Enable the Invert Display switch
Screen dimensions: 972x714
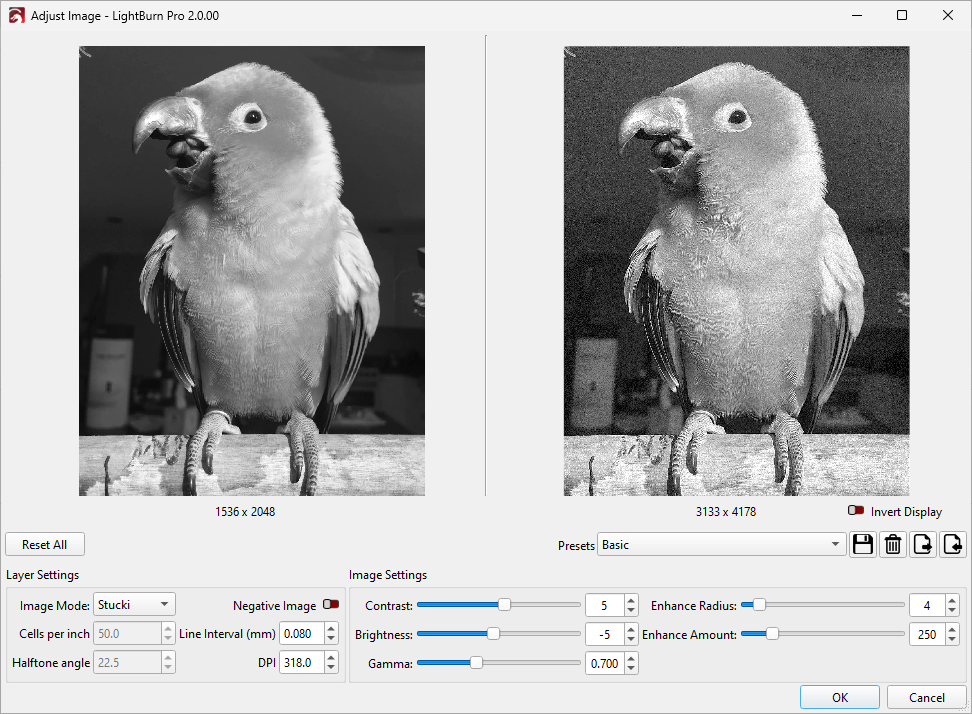coord(856,511)
